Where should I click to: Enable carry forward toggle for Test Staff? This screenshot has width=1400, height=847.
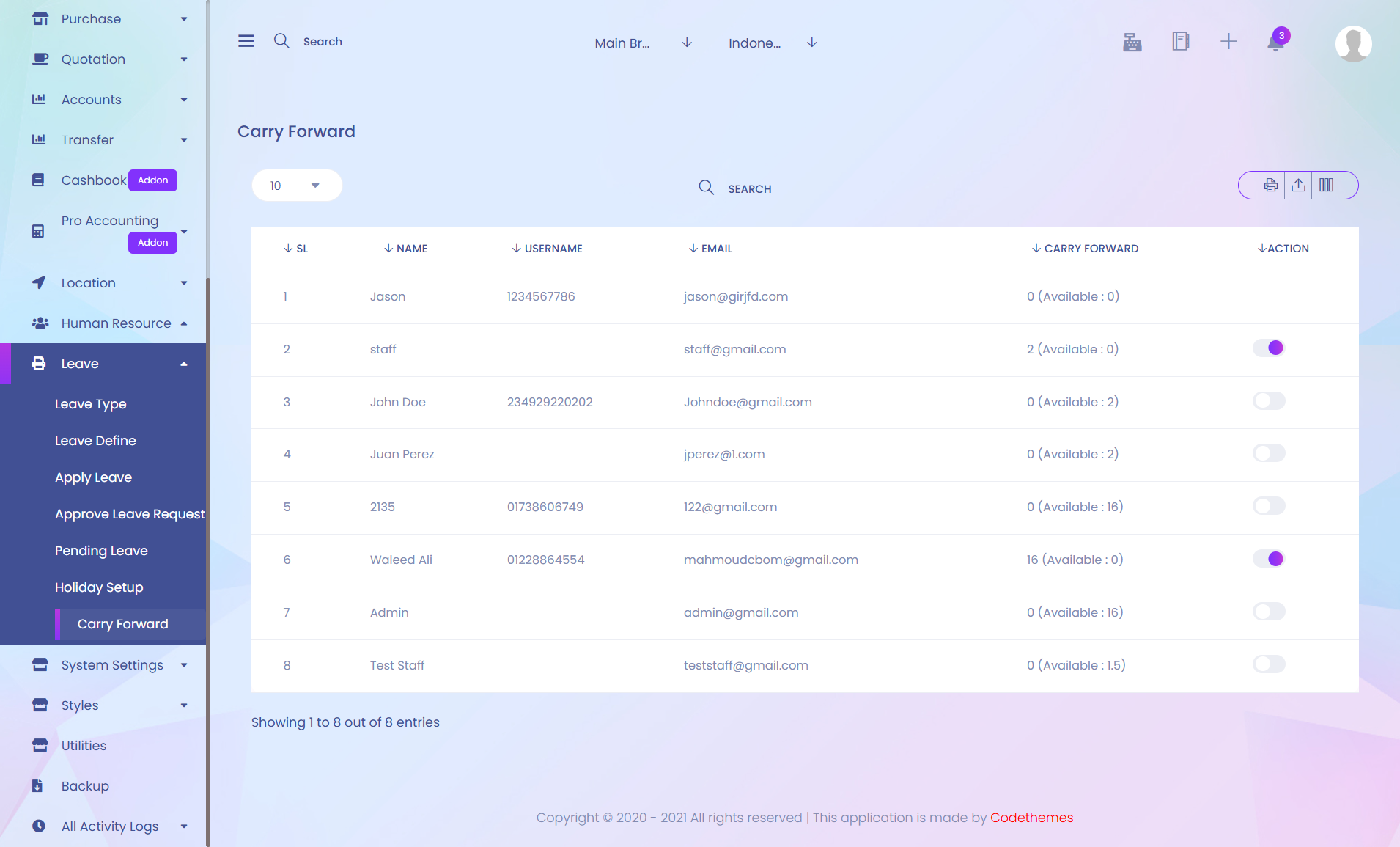coord(1269,664)
